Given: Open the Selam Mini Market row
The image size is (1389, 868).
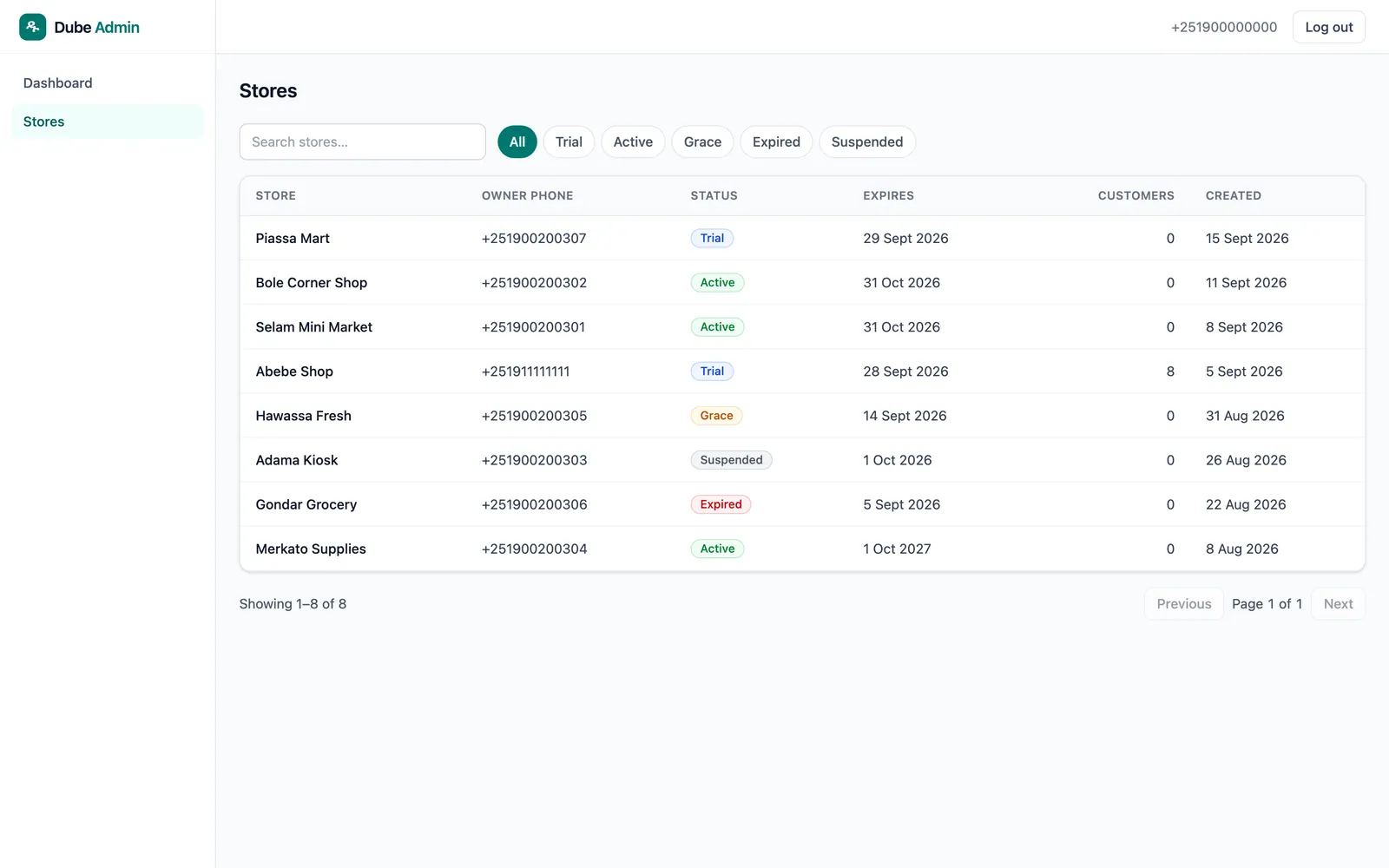Looking at the screenshot, I should [802, 326].
